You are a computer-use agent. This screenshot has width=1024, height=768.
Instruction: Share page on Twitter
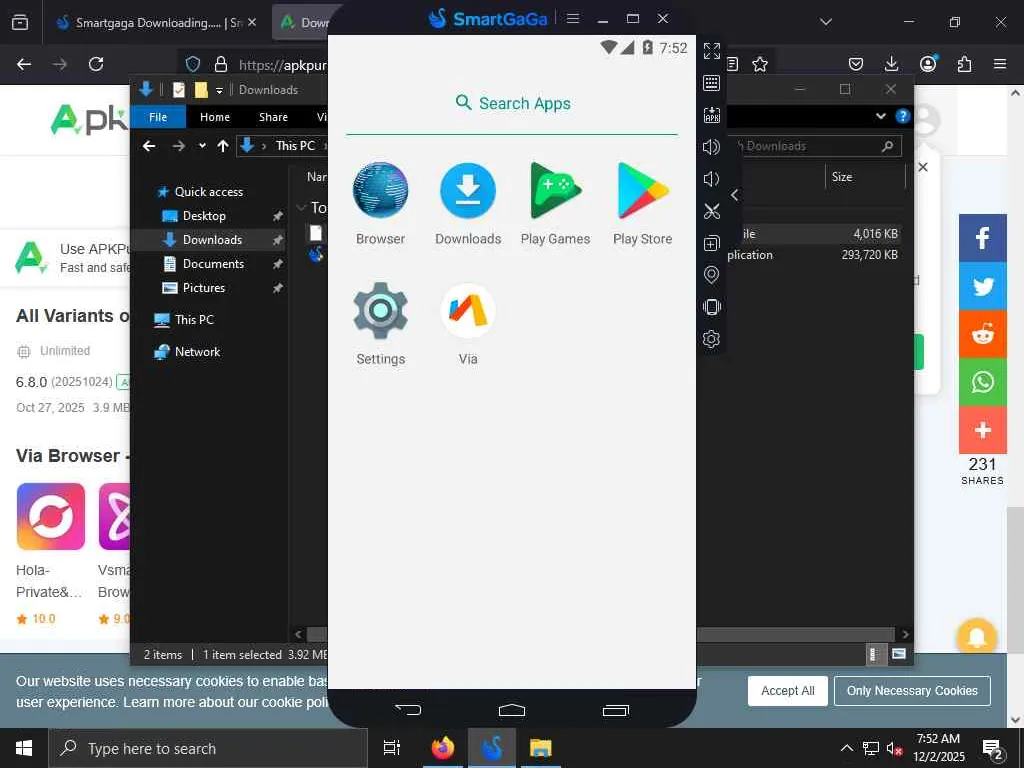[x=982, y=286]
